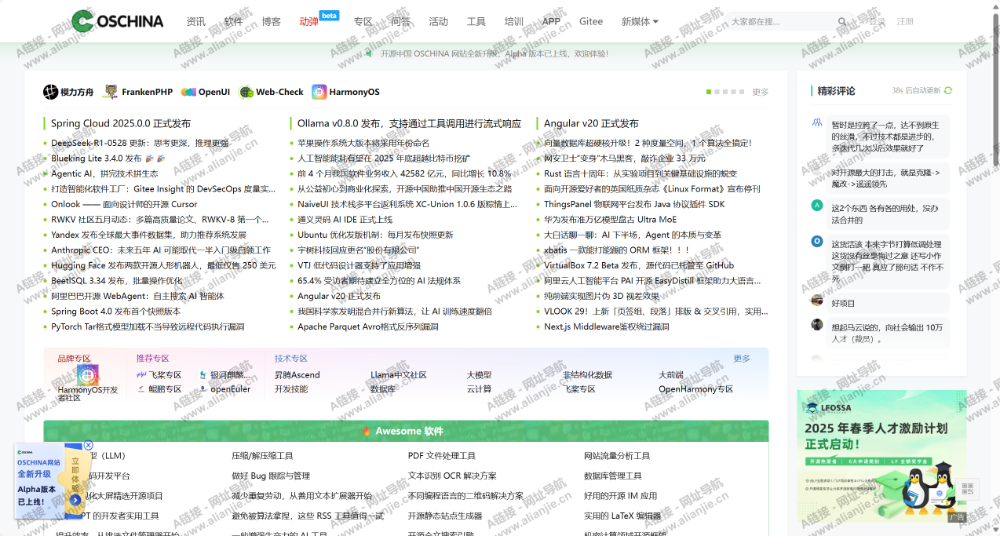Open the APP navigation item
Screen dimensions: 1000x536
click(551, 22)
